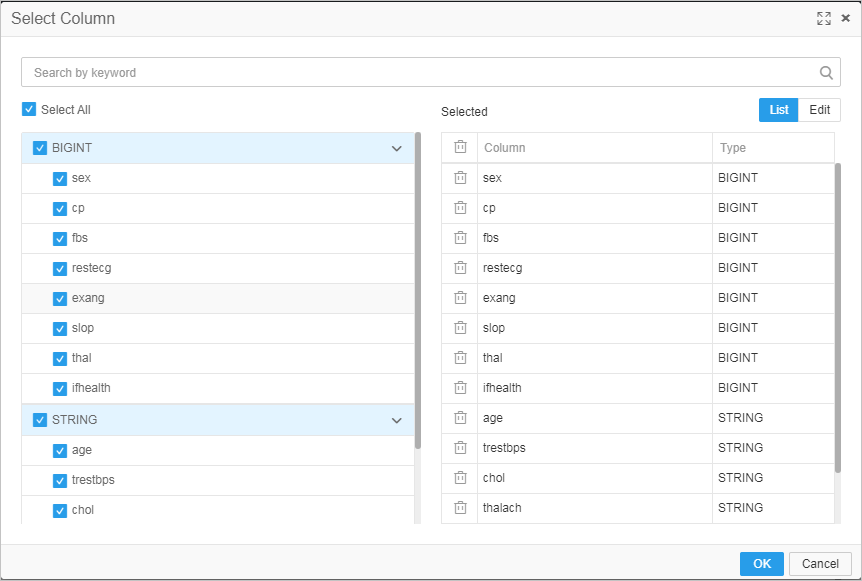Screen dimensions: 862x581
Task: Click the search magnifier icon
Action: (826, 73)
